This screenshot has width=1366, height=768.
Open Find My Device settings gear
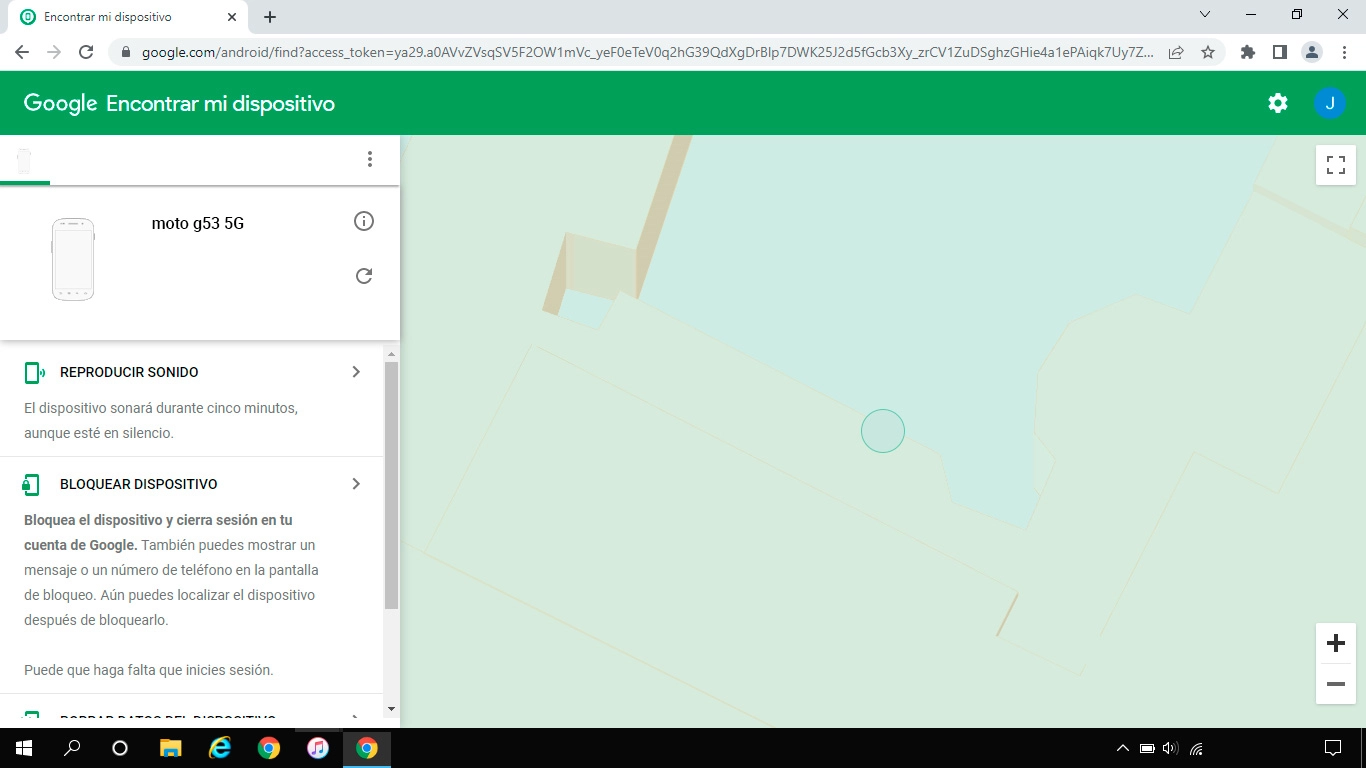(1277, 102)
